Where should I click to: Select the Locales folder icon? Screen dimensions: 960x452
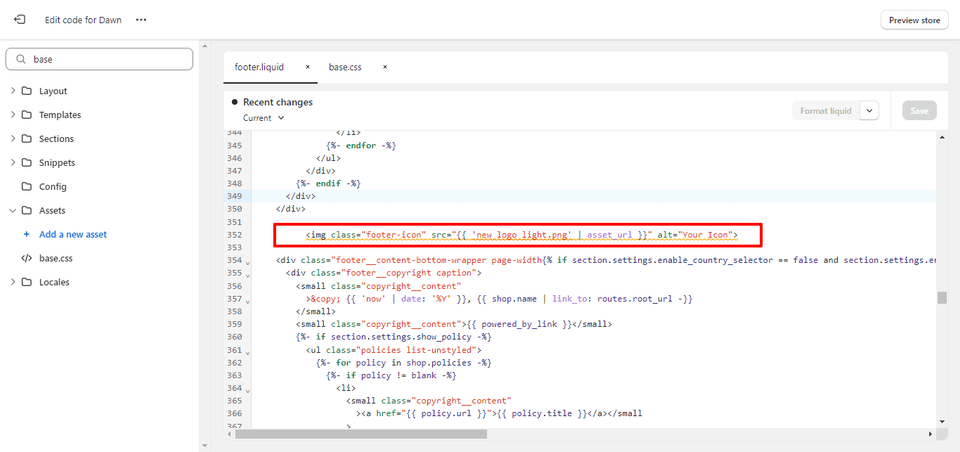(x=26, y=282)
